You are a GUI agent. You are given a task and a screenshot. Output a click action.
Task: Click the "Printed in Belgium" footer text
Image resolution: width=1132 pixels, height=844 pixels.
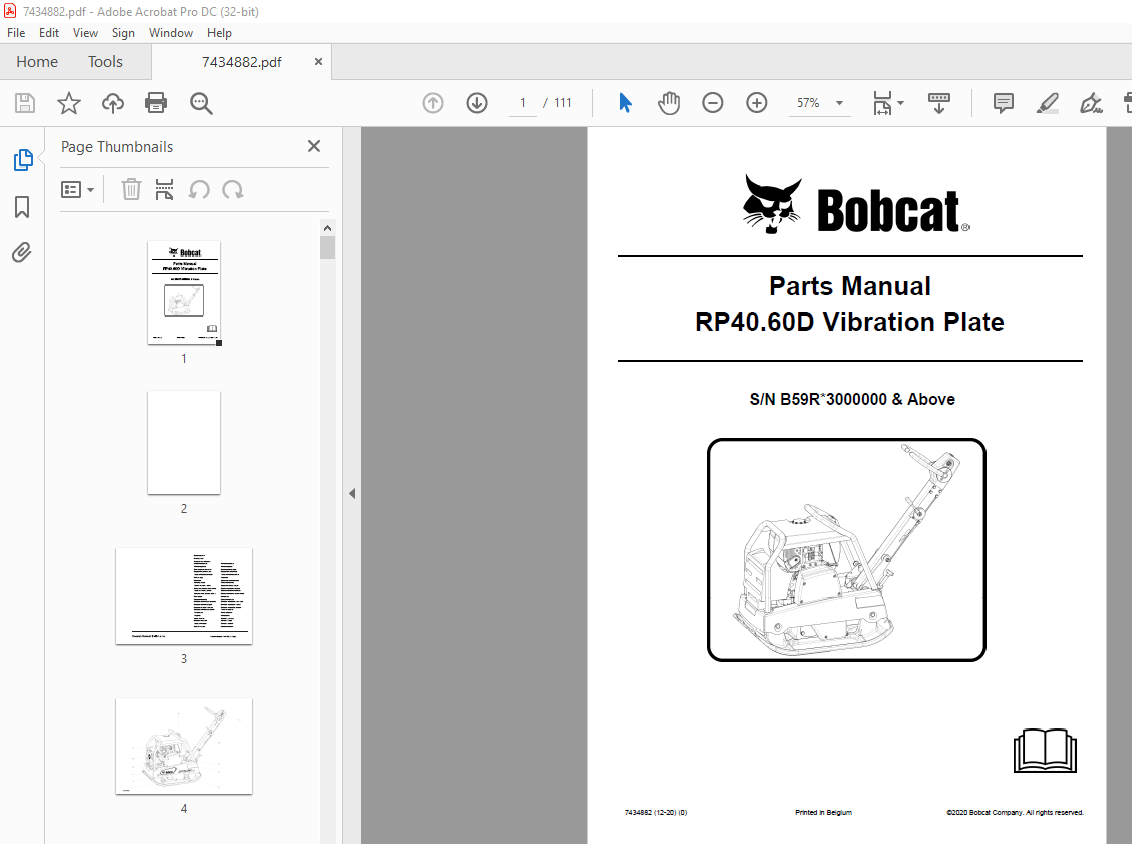click(823, 812)
